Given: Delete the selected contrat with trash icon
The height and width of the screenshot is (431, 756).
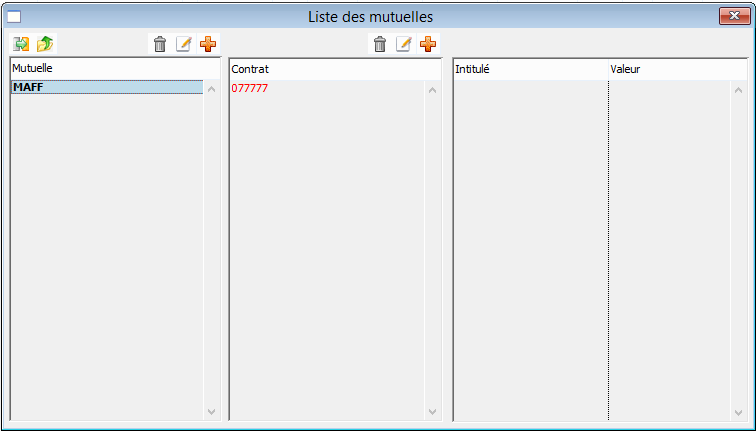Looking at the screenshot, I should click(380, 44).
